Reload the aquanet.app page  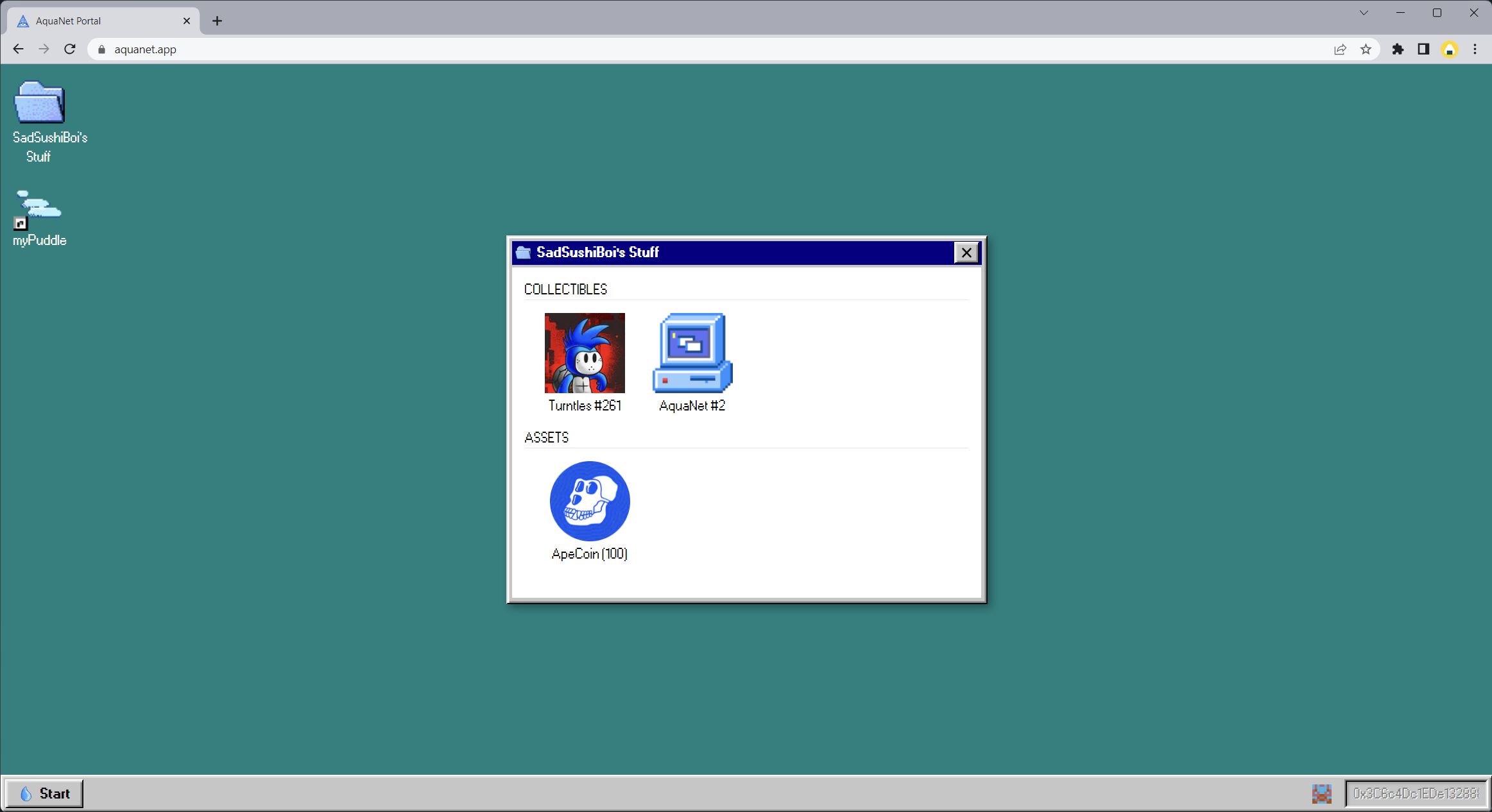point(70,49)
